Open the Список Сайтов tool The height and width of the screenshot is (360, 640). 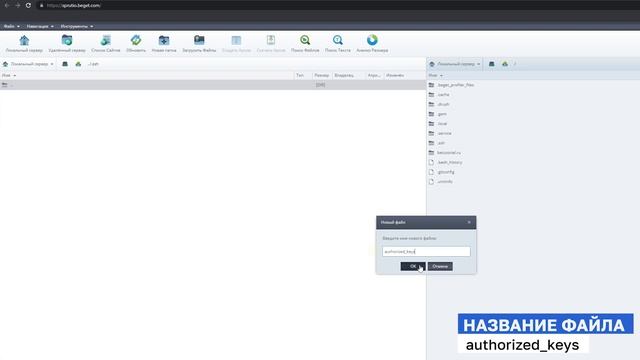point(106,44)
